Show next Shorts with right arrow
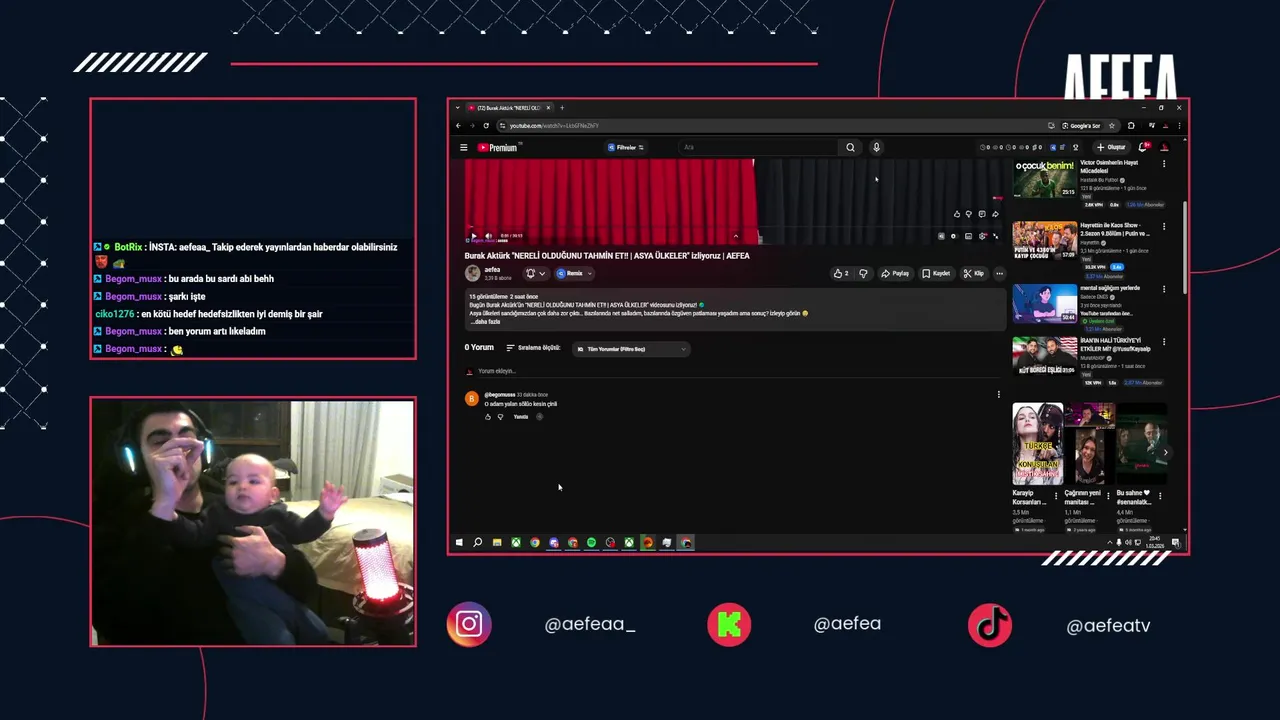This screenshot has height=720, width=1280. coord(1165,452)
